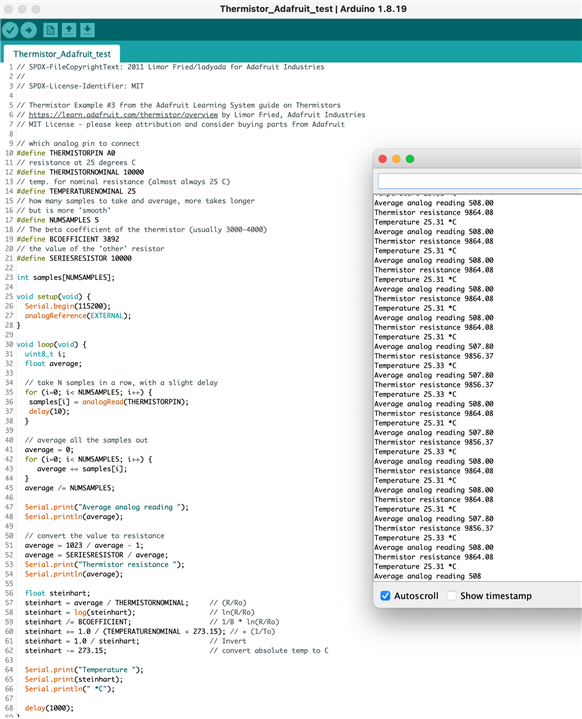Viewport: 582px width, 719px height.
Task: Create a new sketch with the New icon
Action: (x=50, y=30)
